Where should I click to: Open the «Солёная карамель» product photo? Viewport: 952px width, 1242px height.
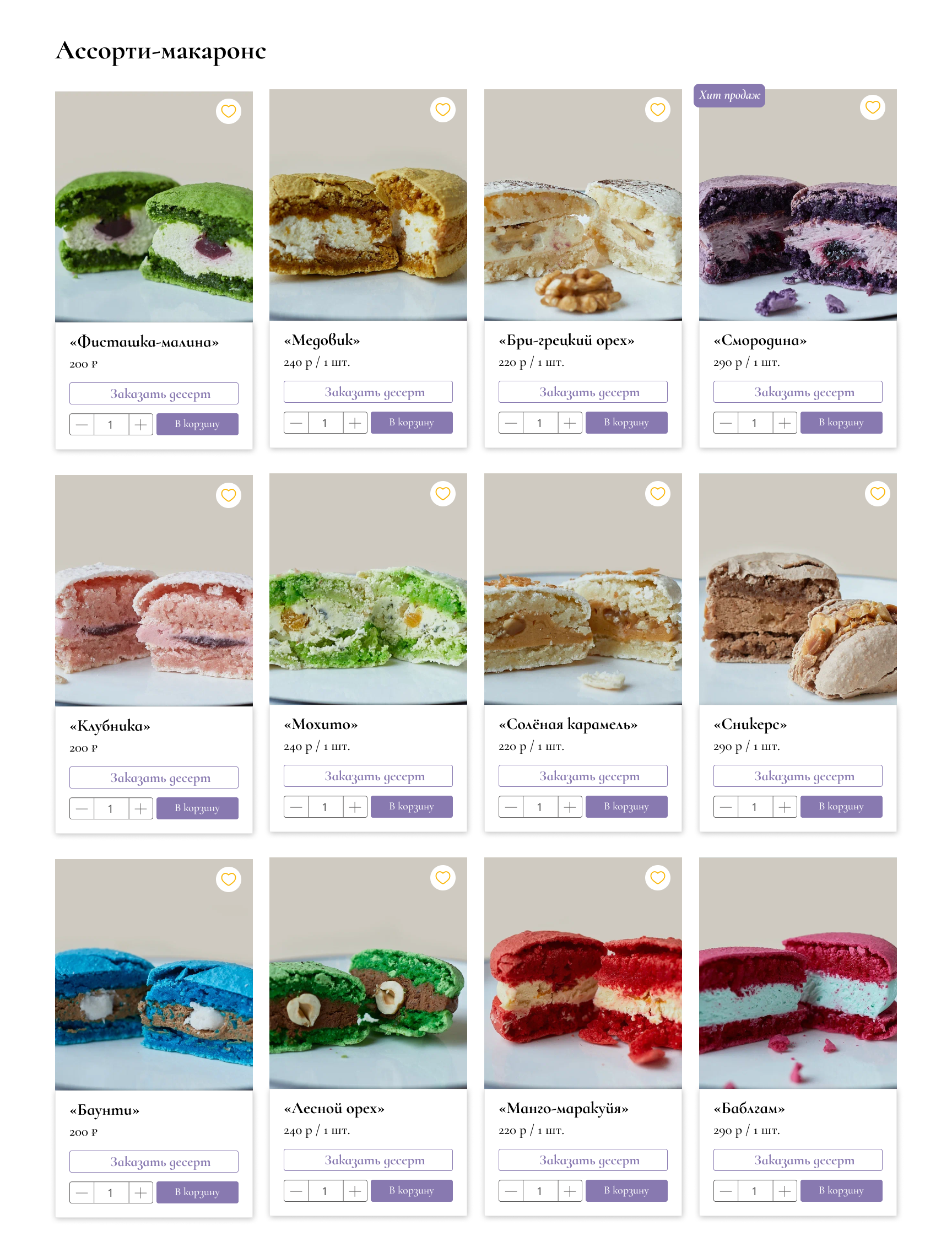point(582,588)
